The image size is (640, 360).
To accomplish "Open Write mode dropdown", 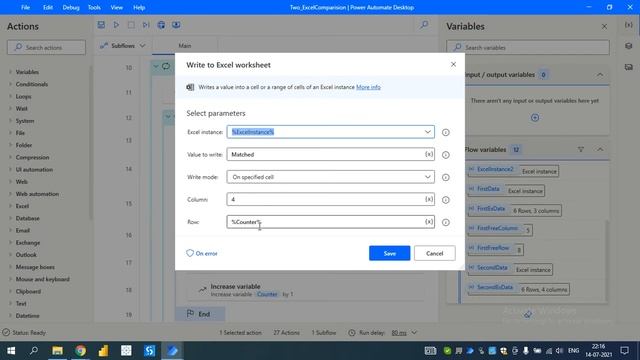I will click(427, 177).
